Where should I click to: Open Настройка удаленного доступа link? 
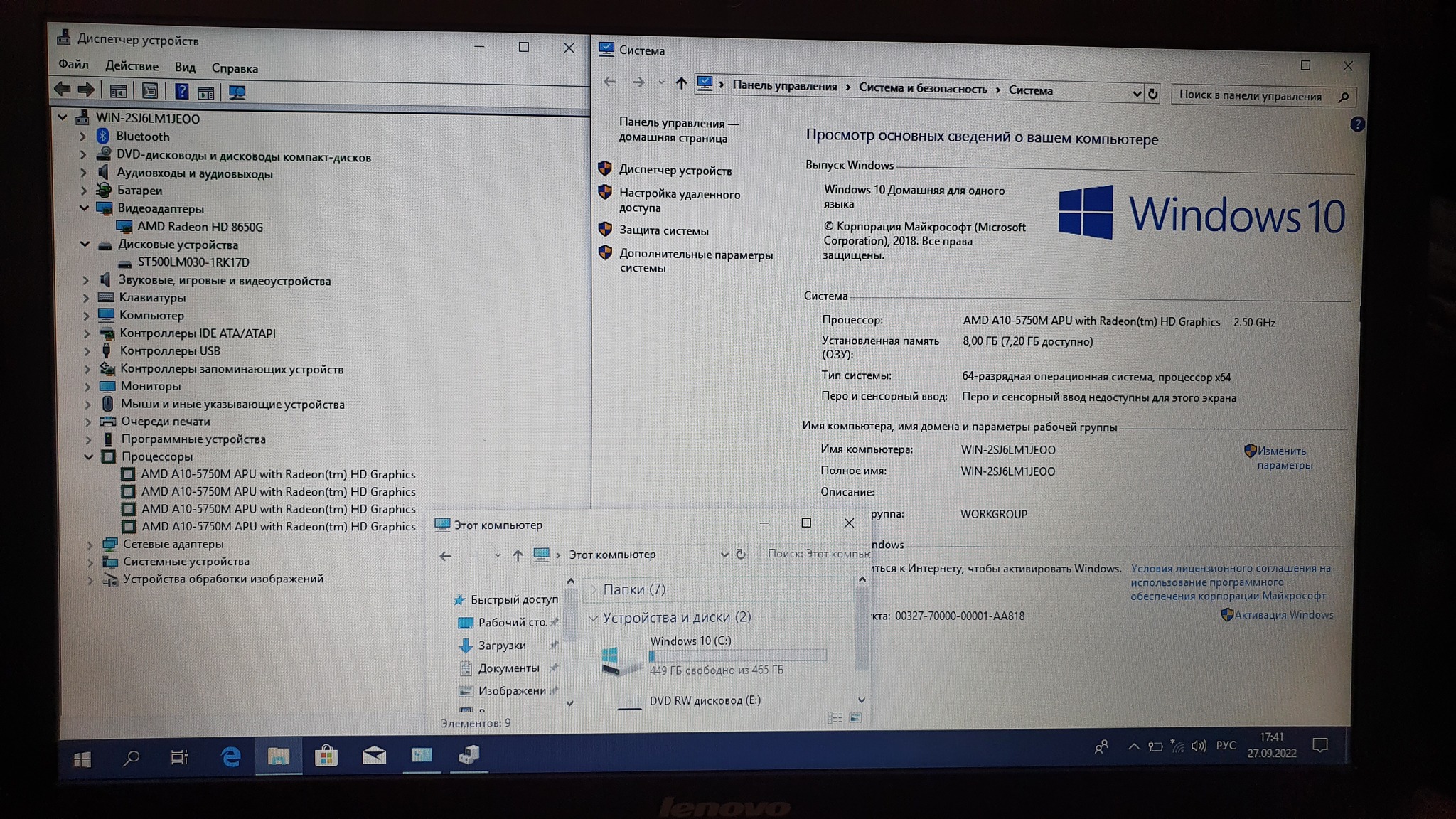[680, 201]
